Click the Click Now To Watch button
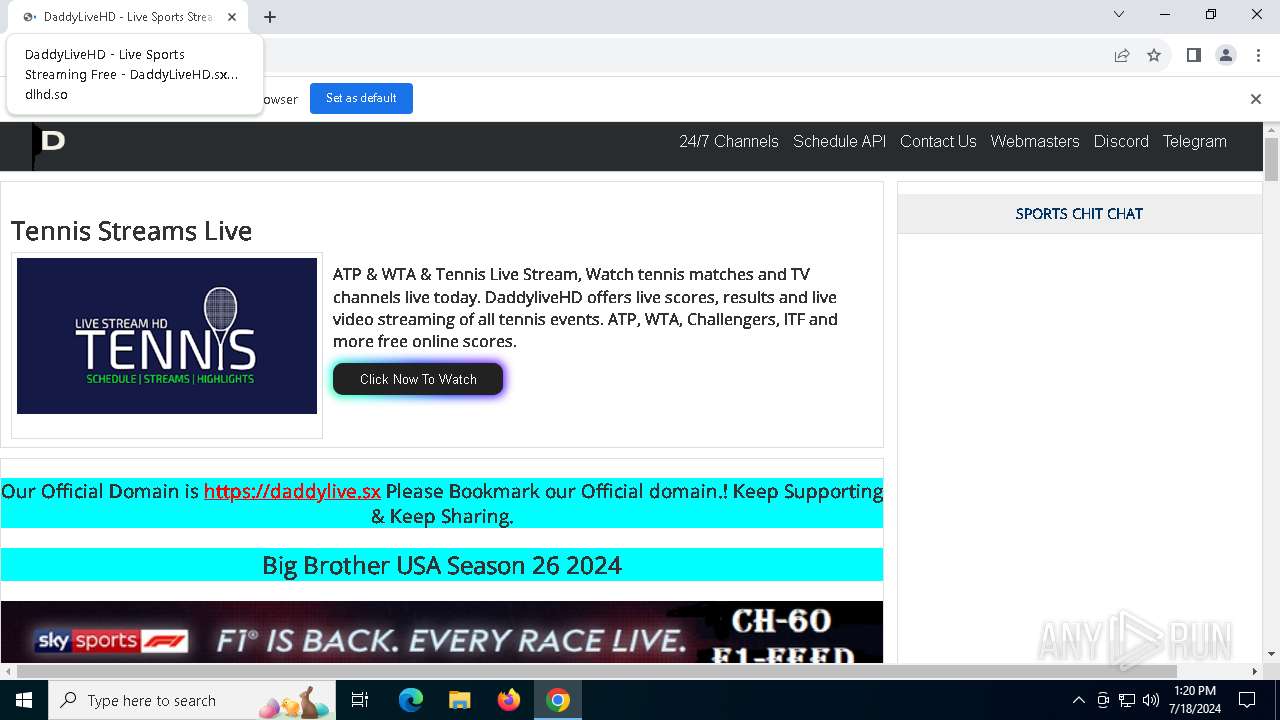Image resolution: width=1280 pixels, height=720 pixels. point(418,379)
